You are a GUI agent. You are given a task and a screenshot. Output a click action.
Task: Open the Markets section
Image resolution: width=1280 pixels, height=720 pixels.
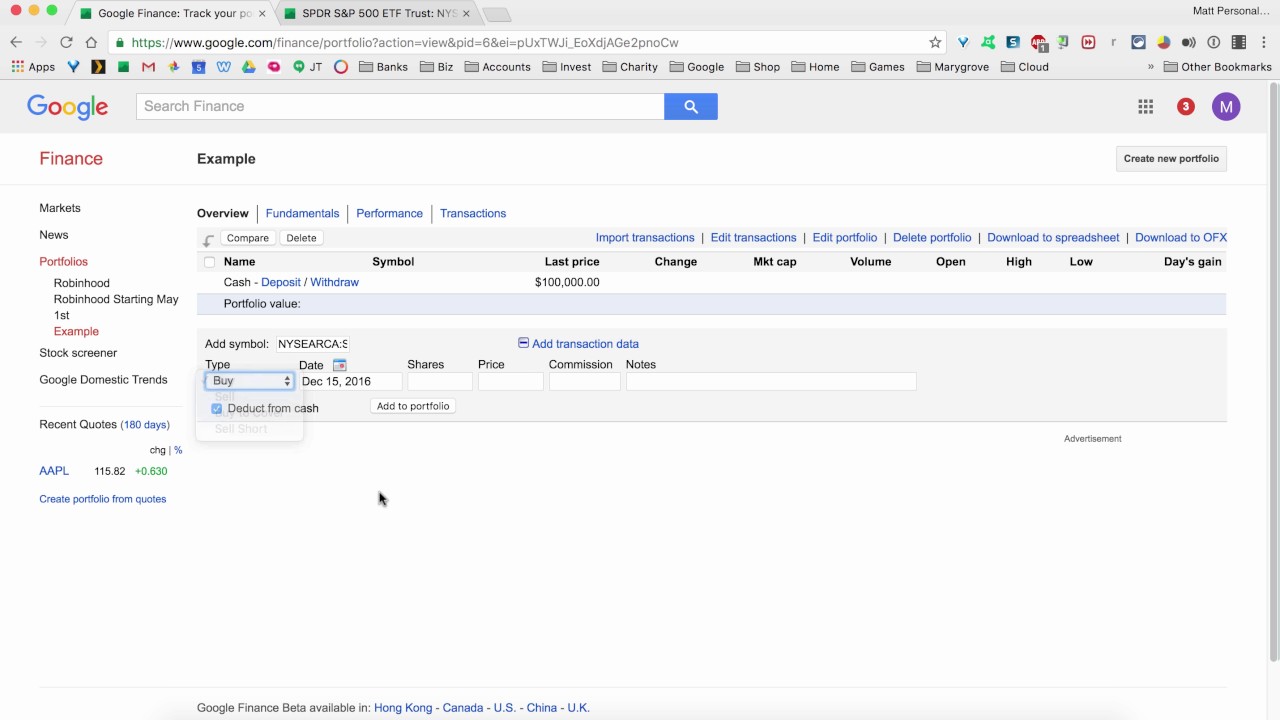coord(60,208)
